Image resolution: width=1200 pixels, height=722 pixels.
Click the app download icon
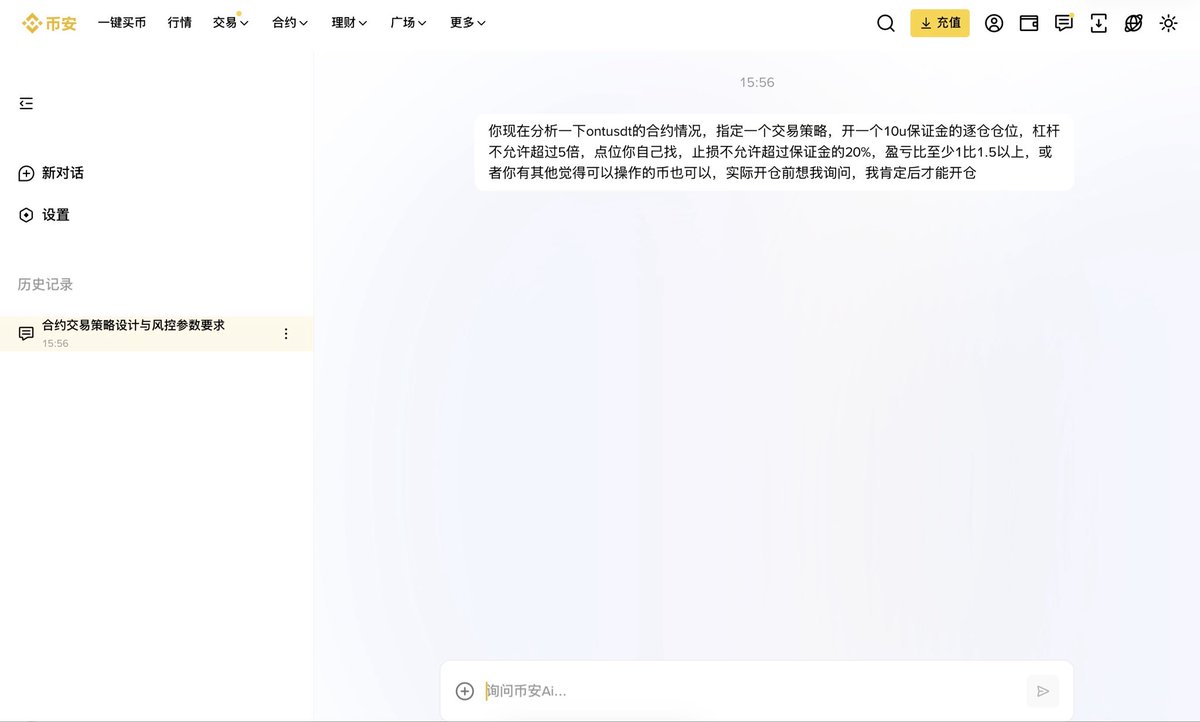1098,23
